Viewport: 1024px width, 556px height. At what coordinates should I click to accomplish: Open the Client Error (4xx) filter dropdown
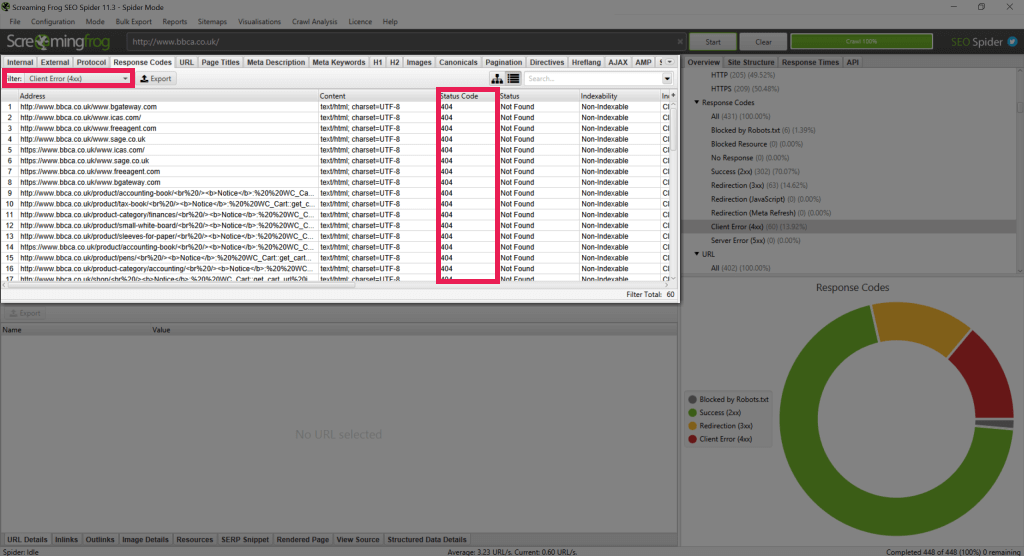(78, 78)
